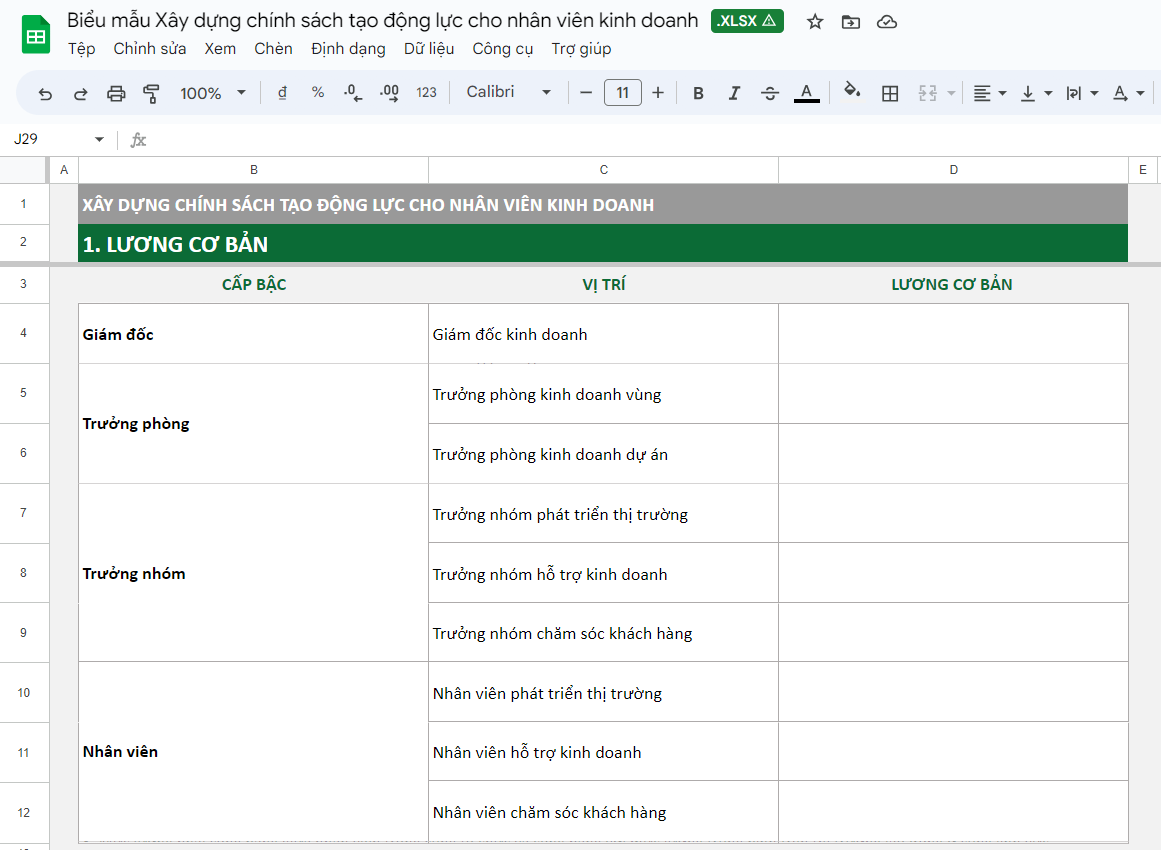Select column D header
Viewport: 1161px width, 850px height.
(953, 170)
